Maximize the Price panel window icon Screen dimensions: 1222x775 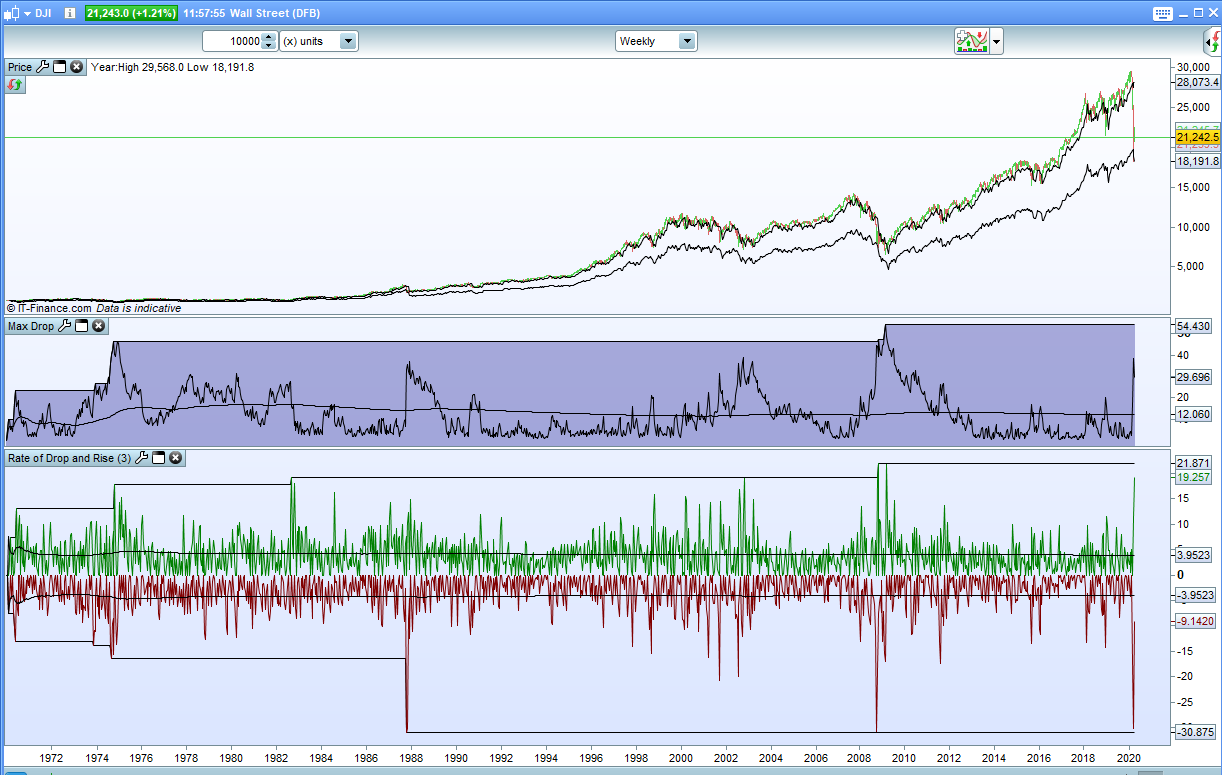coord(59,67)
